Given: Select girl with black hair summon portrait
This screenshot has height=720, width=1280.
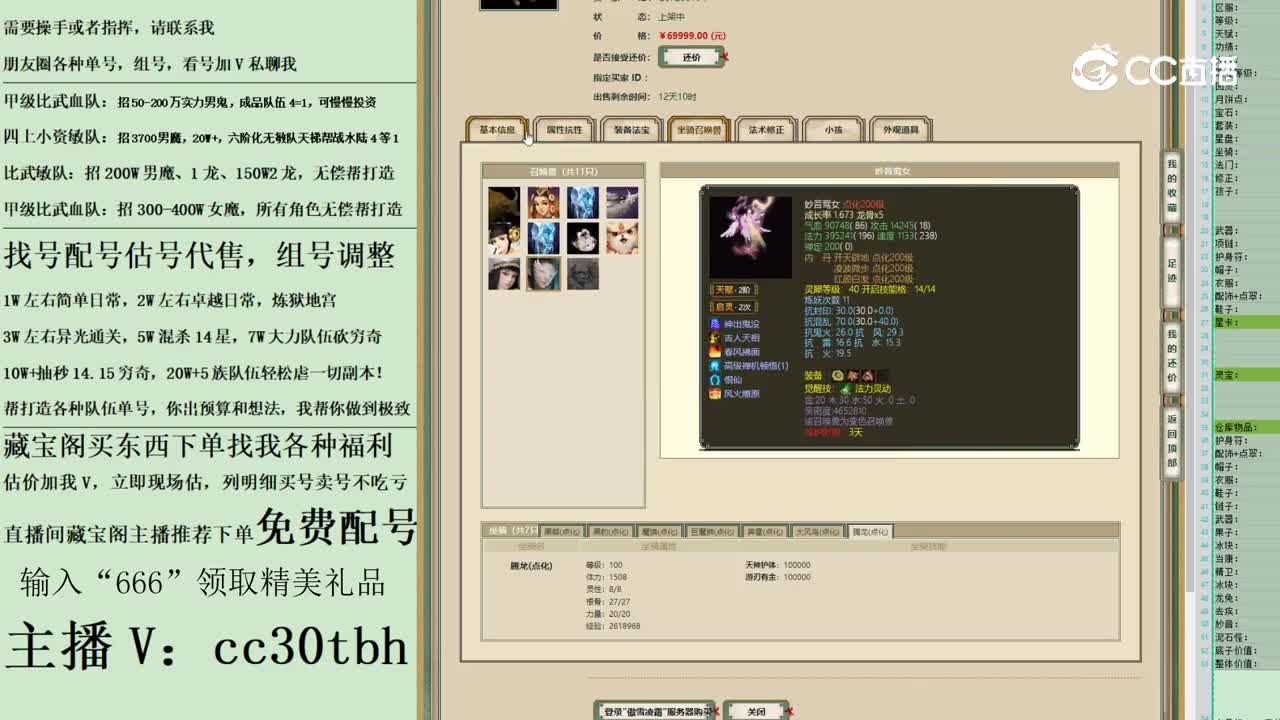Looking at the screenshot, I should [504, 238].
